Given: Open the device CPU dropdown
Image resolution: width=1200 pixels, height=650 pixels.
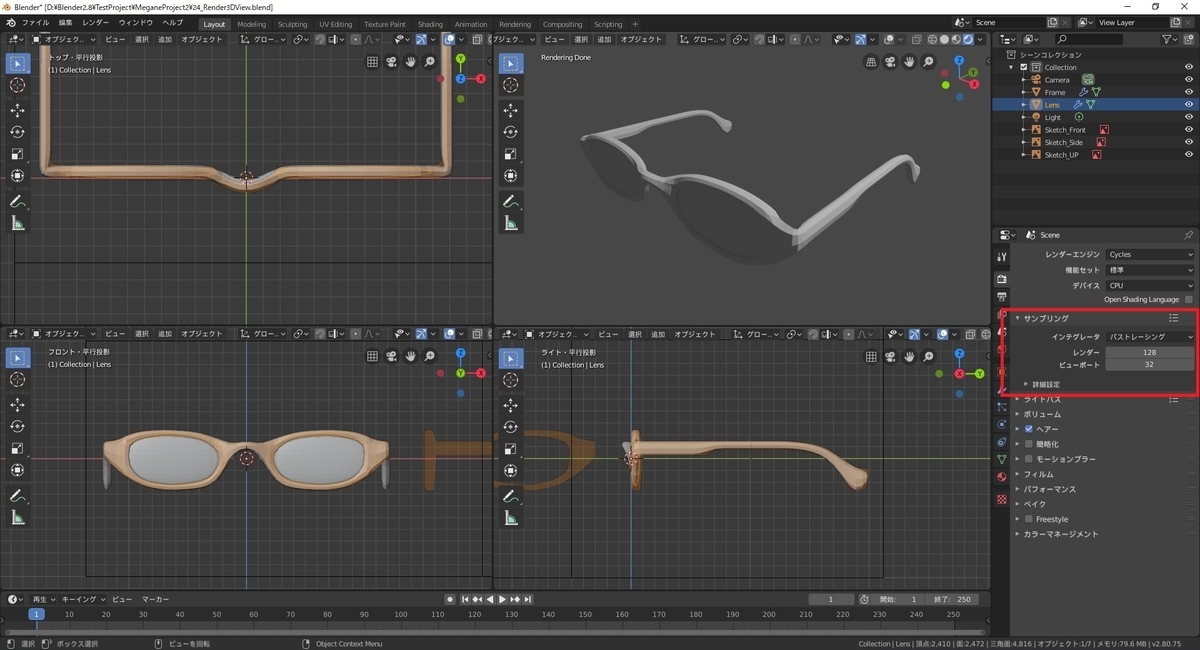Looking at the screenshot, I should [1149, 285].
